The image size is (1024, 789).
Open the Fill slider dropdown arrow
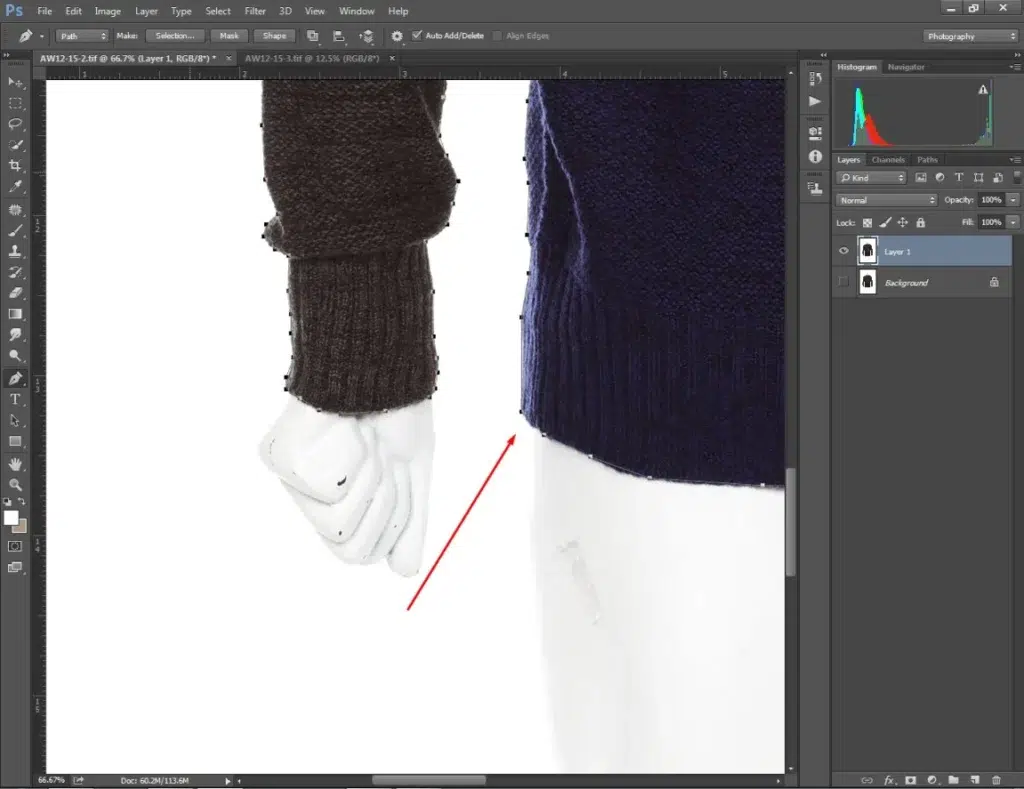(x=1013, y=222)
